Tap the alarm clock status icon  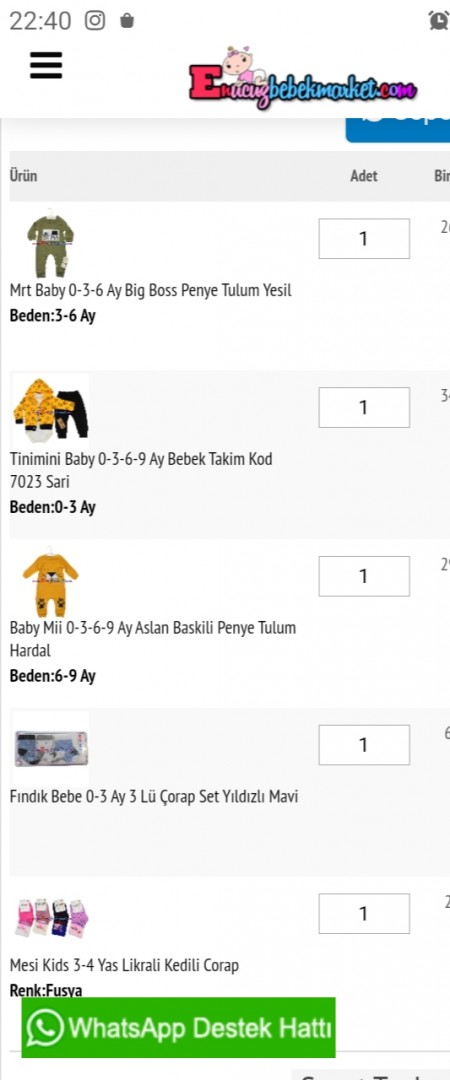coord(439,21)
